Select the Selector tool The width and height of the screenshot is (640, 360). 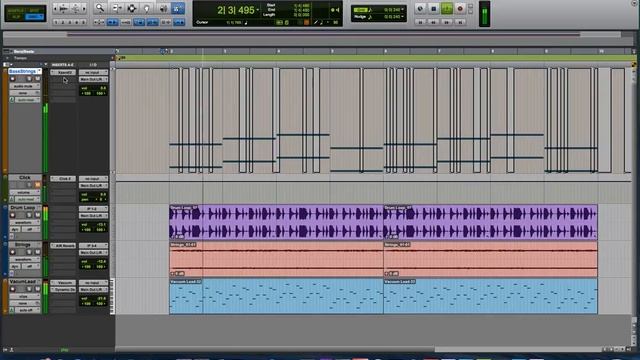click(x=132, y=8)
